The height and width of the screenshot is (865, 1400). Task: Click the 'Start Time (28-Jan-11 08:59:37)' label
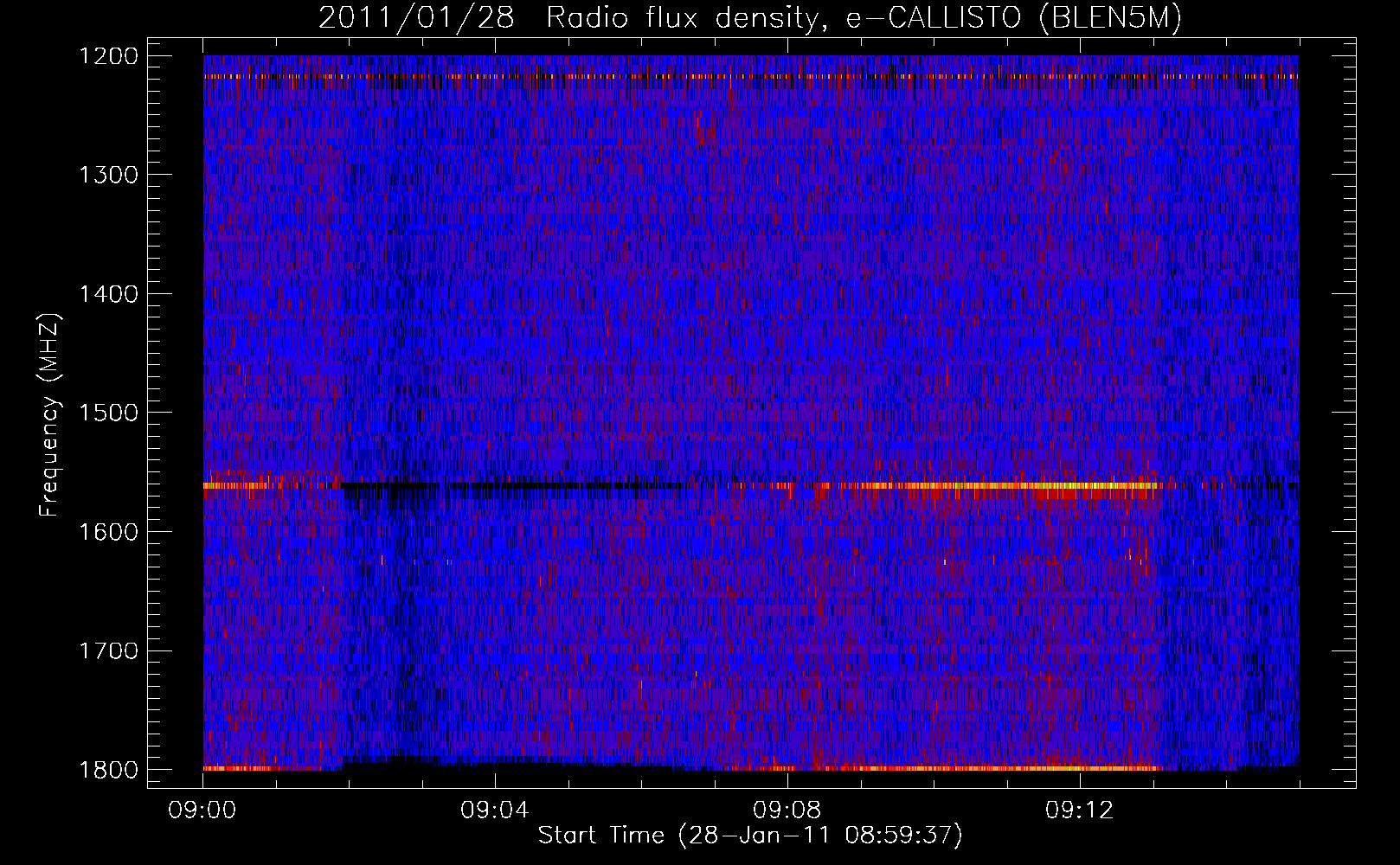750,836
